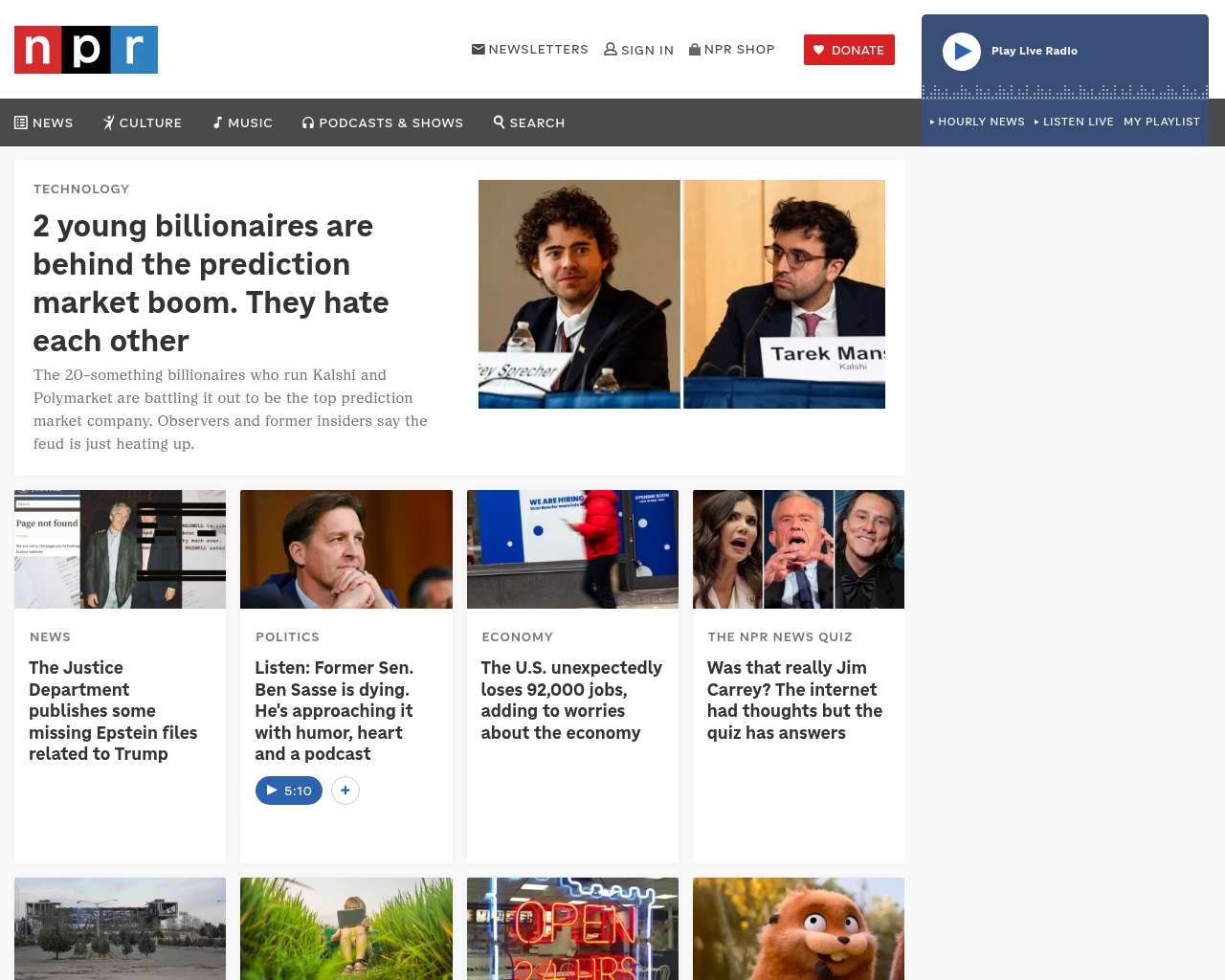Click the headphones Podcasts & Shows icon
The width and height of the screenshot is (1225, 980).
pyautogui.click(x=308, y=122)
